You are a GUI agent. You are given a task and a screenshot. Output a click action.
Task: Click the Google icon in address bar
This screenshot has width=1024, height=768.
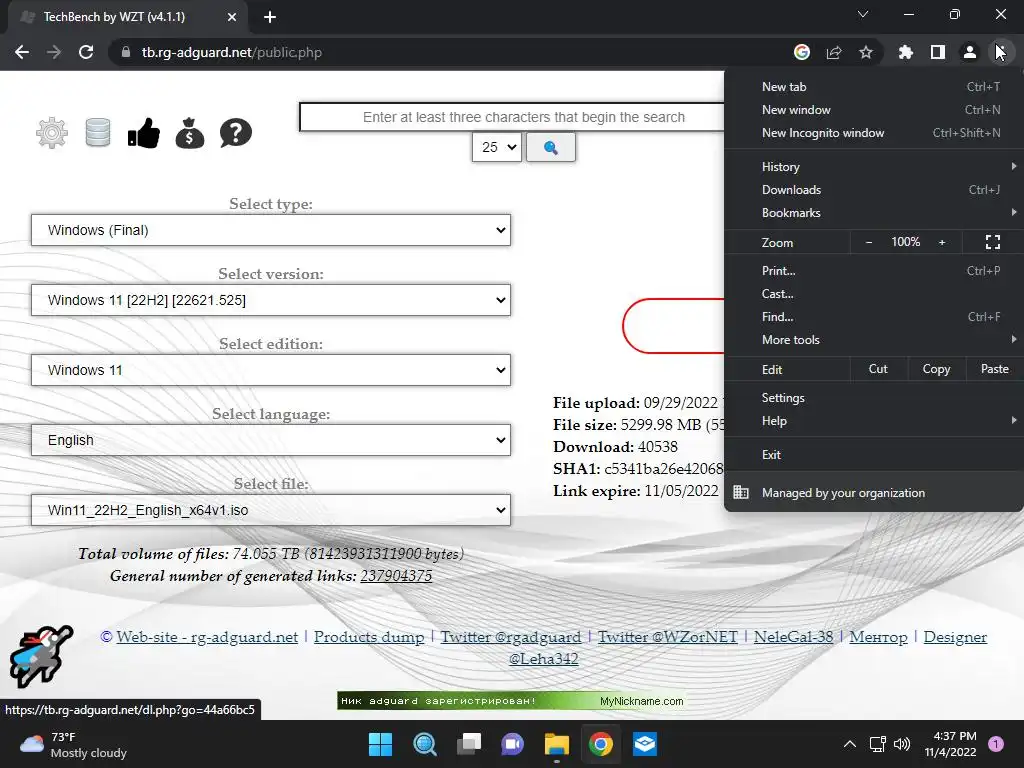coord(802,52)
